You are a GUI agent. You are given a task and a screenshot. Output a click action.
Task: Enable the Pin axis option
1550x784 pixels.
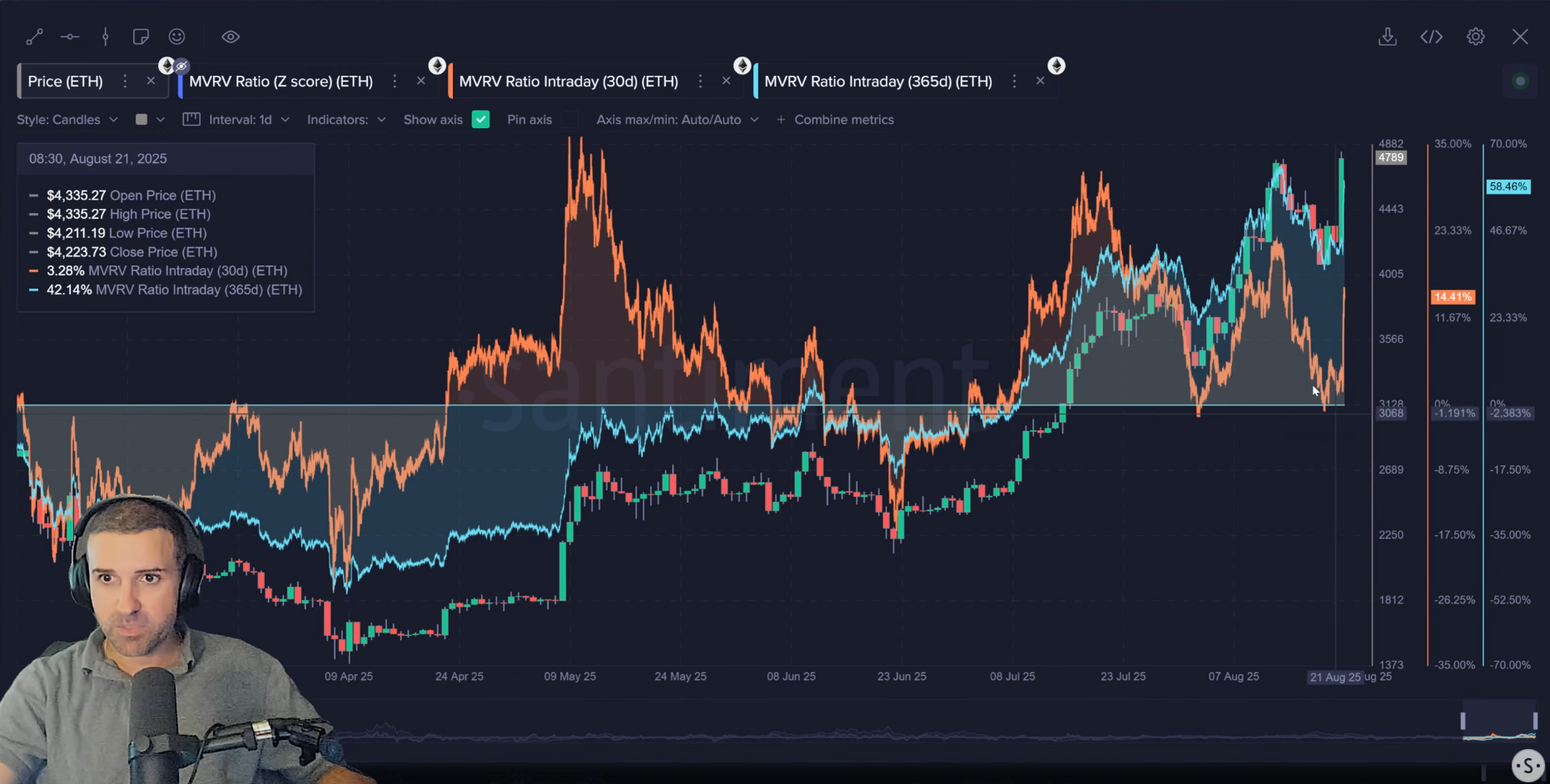[x=571, y=119]
